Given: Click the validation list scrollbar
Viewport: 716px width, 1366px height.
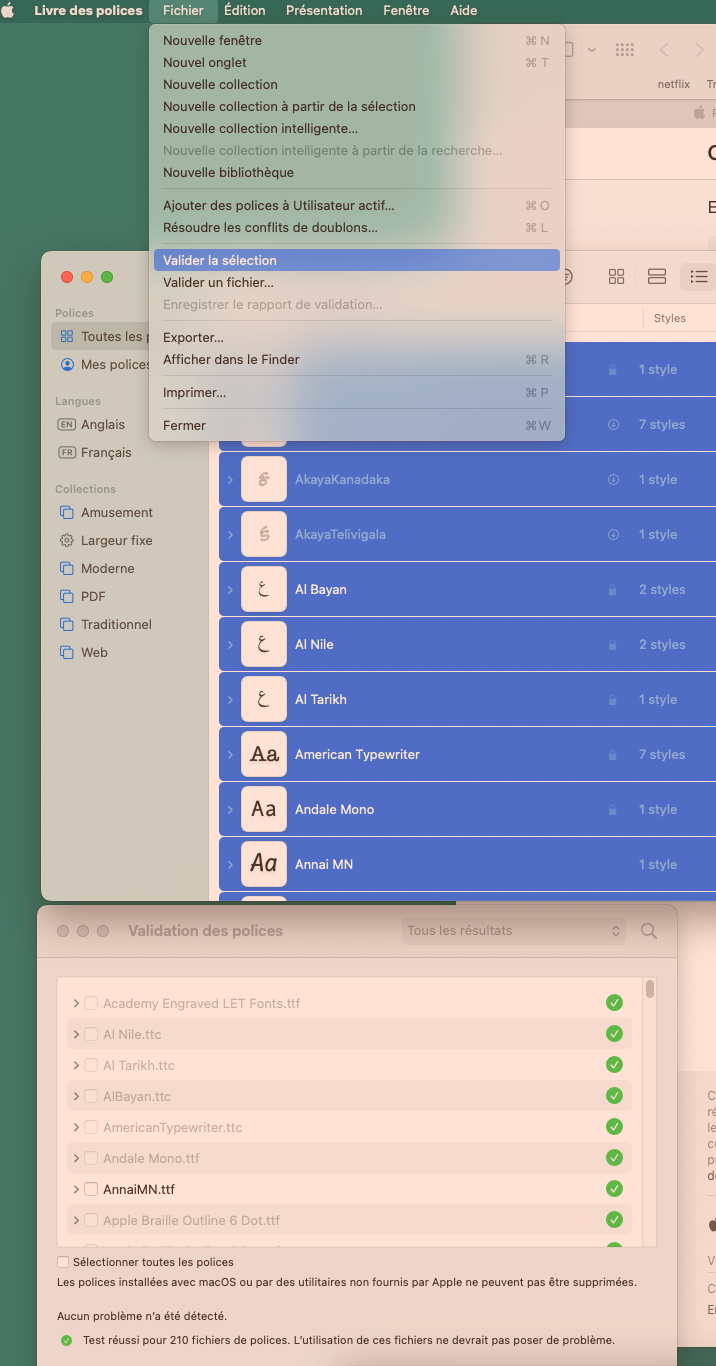Looking at the screenshot, I should pos(651,990).
